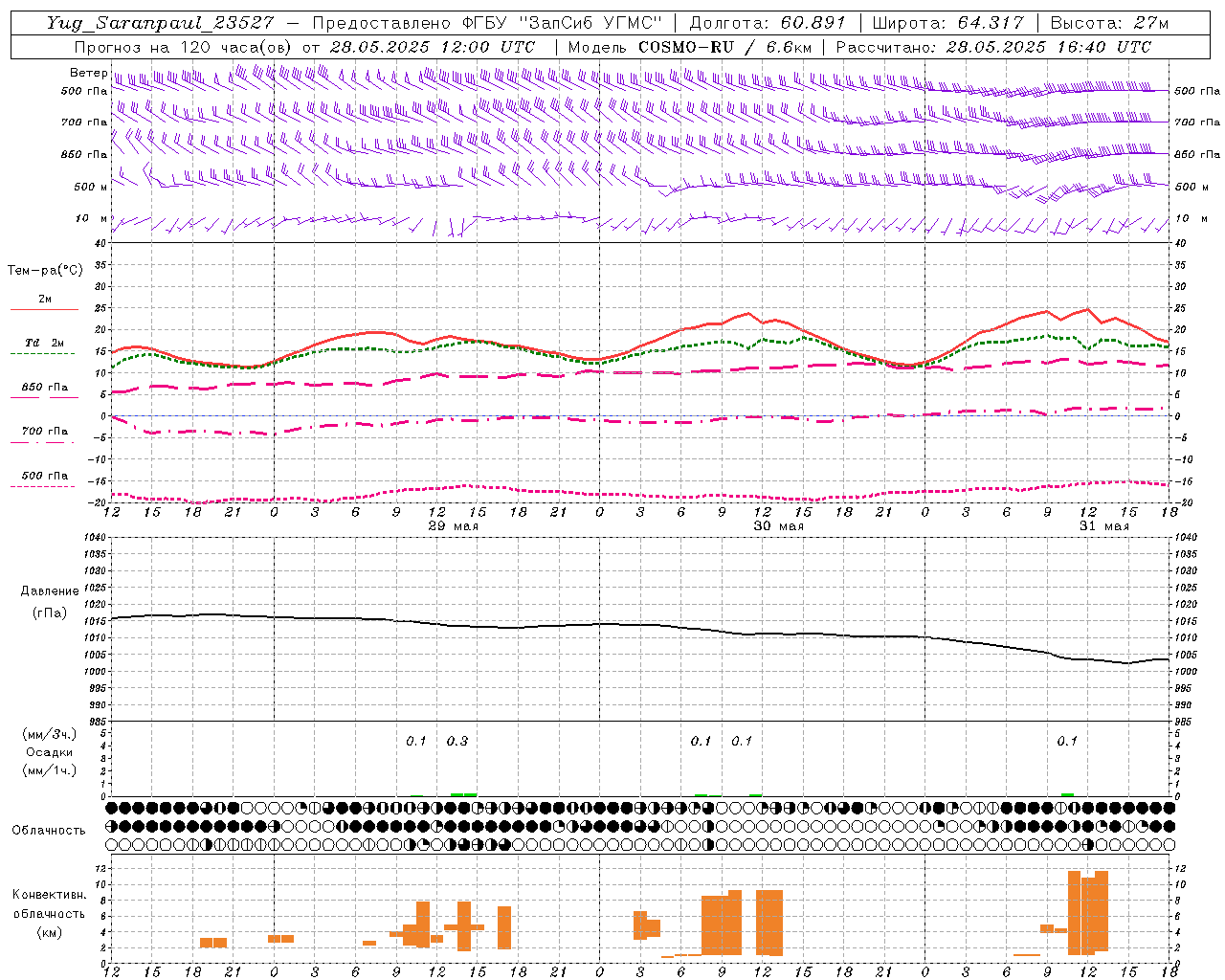Click the Ветер panel label
1225x980 pixels.
coord(88,73)
